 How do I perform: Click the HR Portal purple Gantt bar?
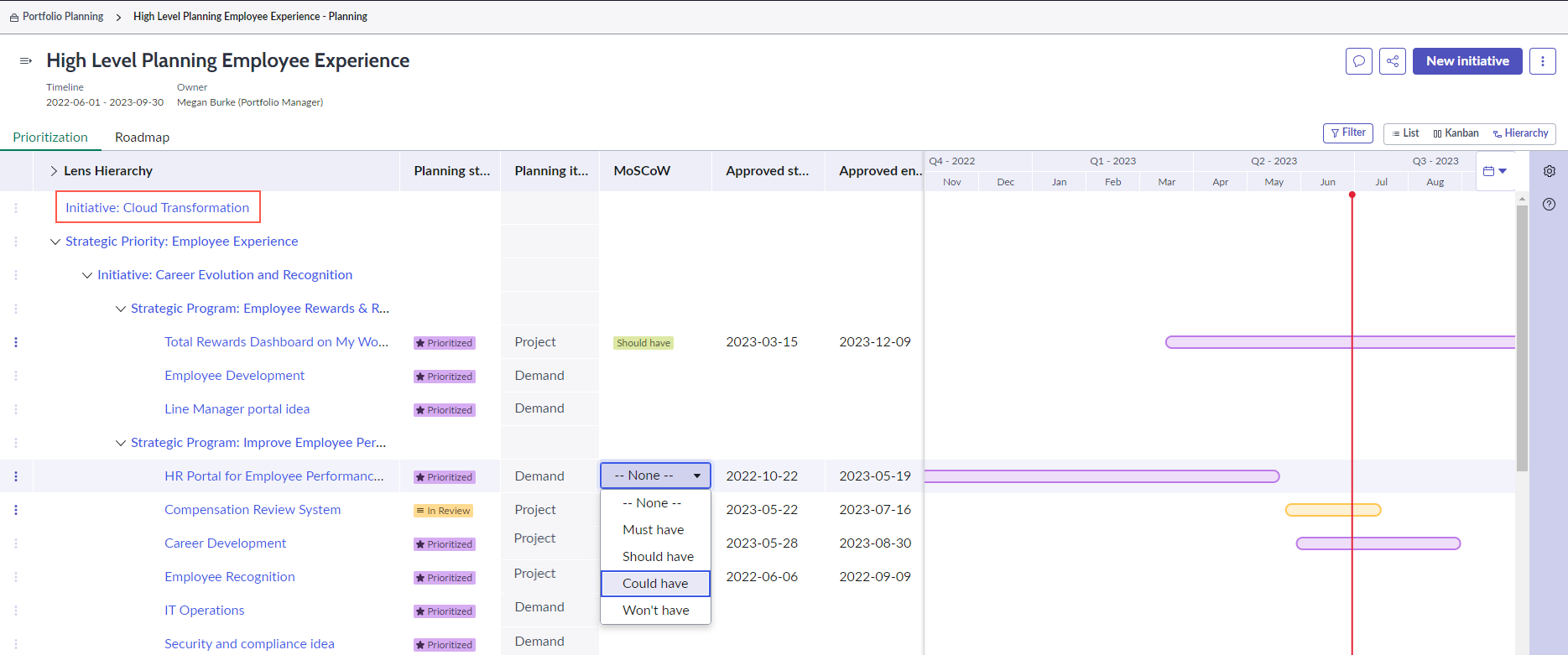(1102, 476)
